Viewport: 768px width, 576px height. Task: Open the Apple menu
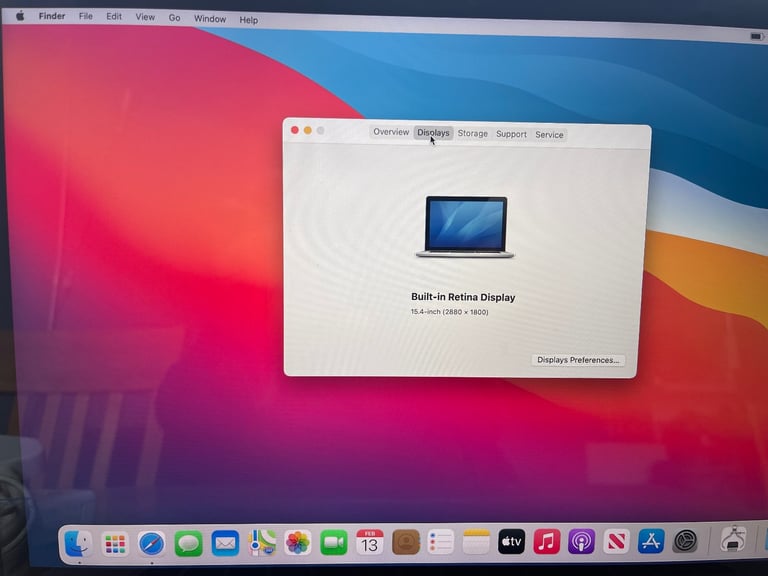coord(20,16)
